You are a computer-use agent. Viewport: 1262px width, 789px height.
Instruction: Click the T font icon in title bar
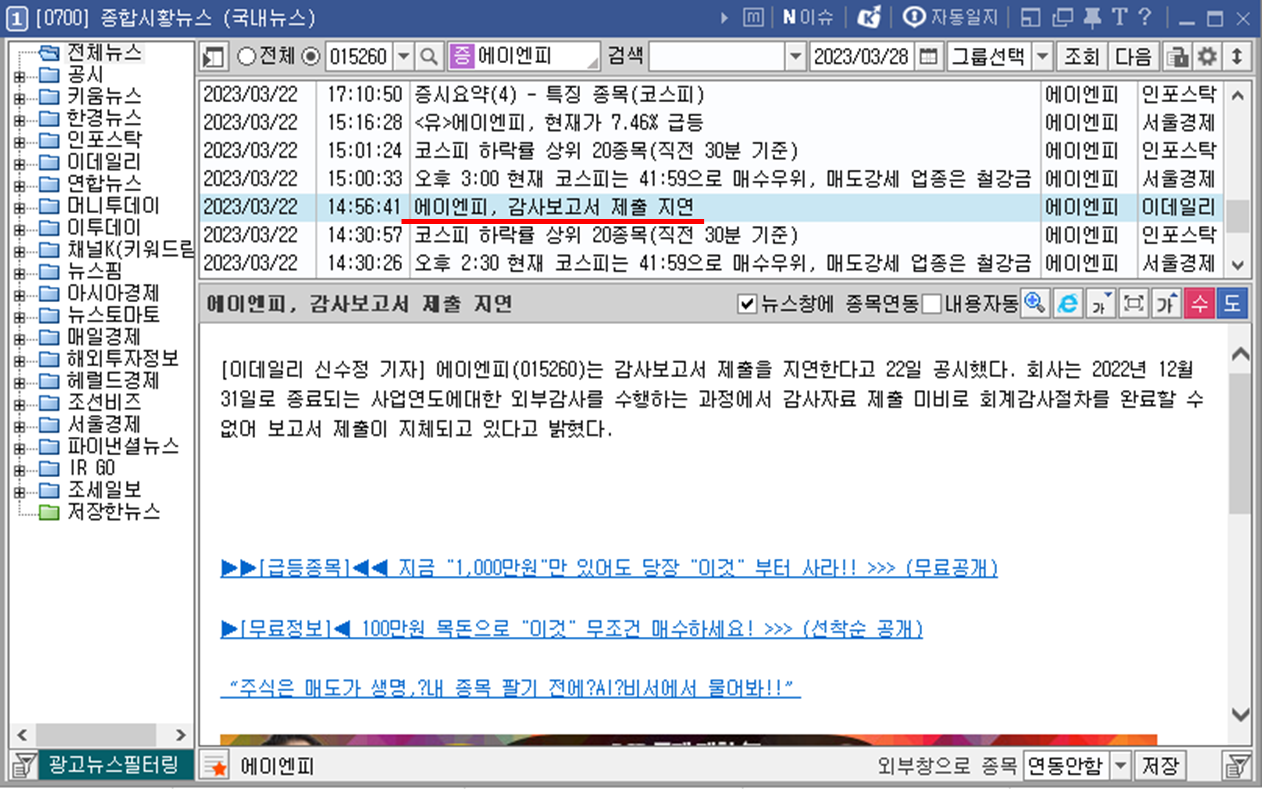(1119, 17)
